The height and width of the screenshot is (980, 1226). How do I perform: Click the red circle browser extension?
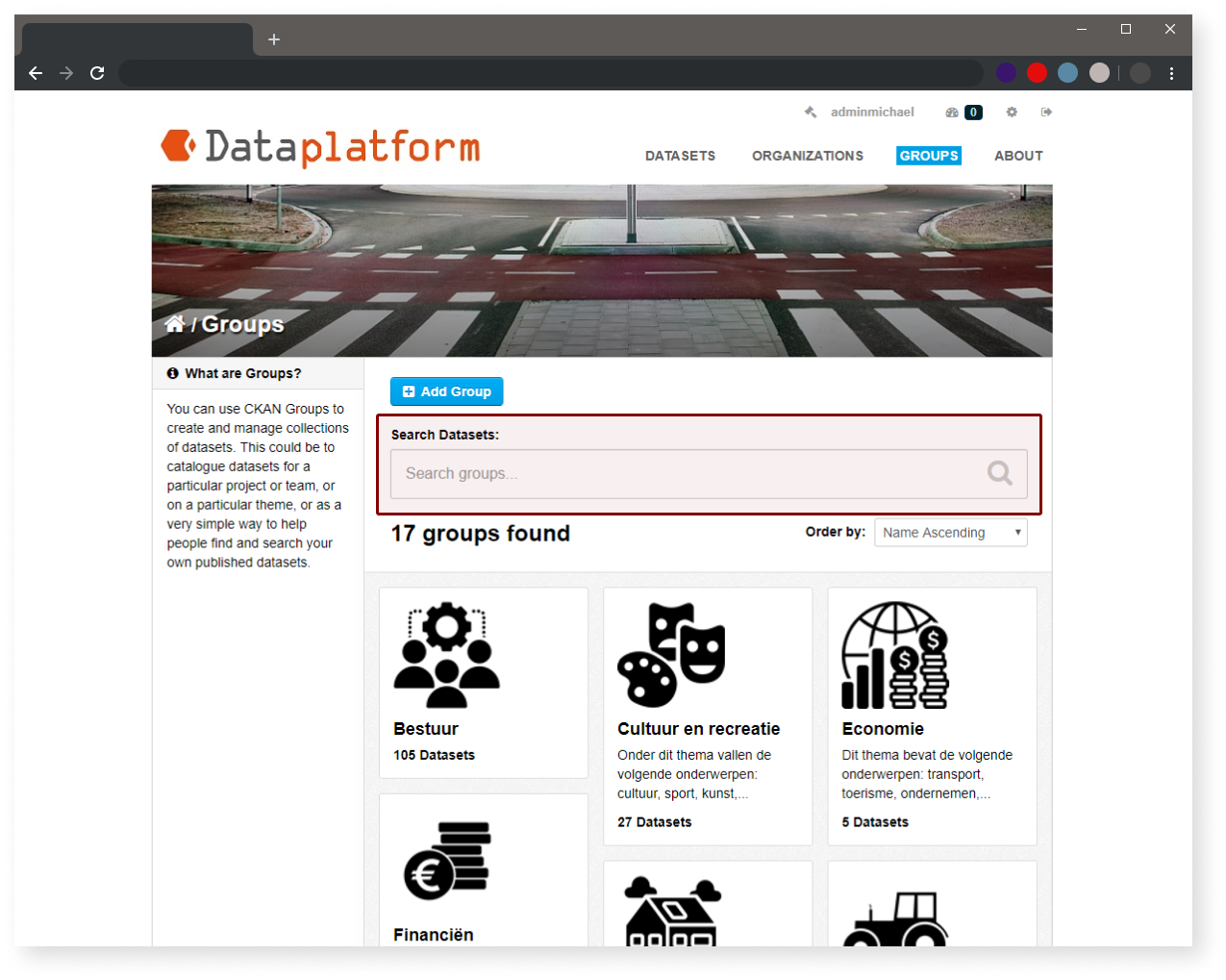click(x=1037, y=73)
